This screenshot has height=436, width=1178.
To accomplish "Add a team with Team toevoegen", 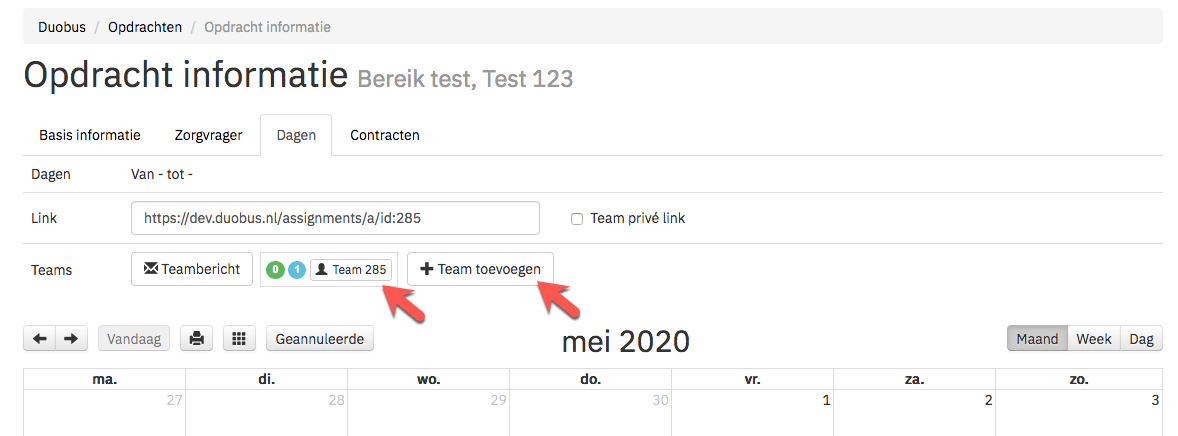I will [480, 269].
